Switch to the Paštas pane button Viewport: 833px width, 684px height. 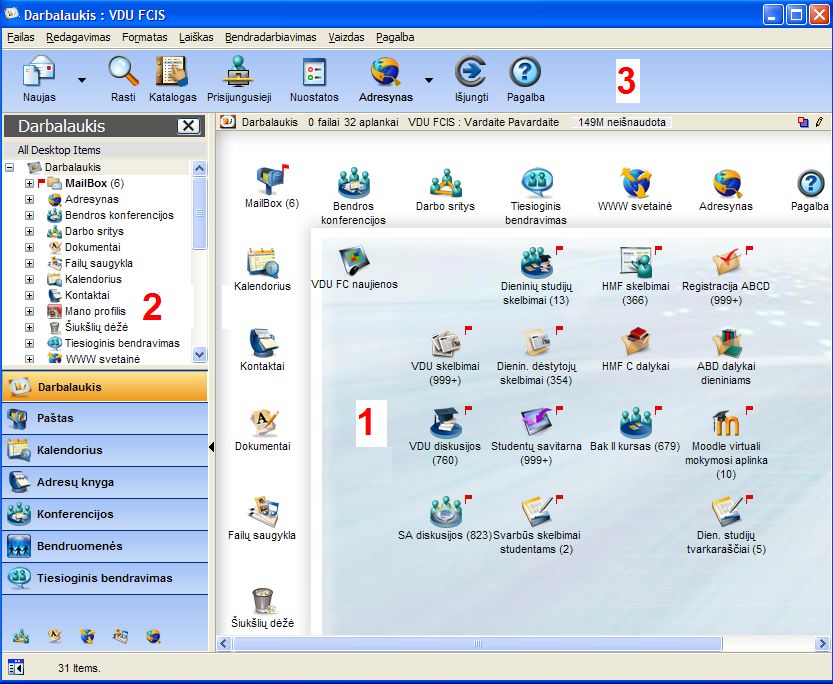(105, 418)
